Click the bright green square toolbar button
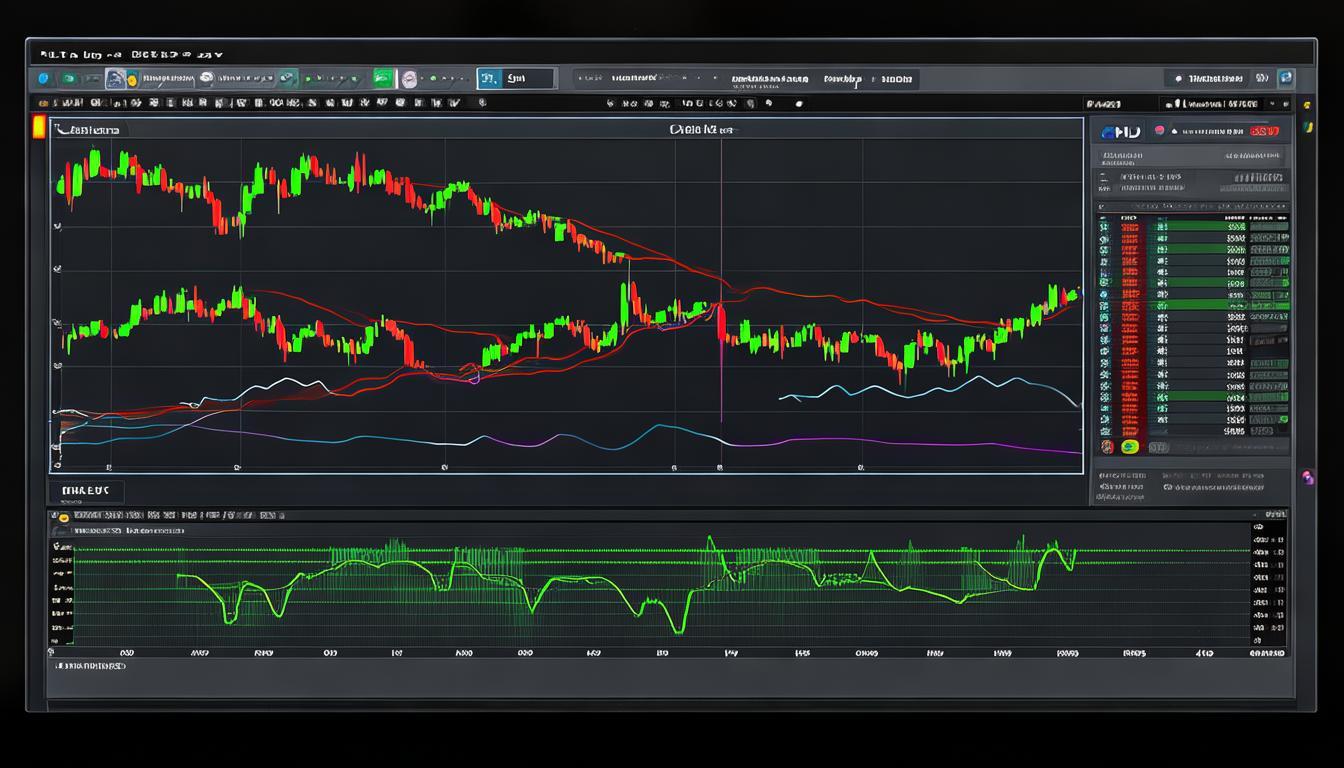1344x768 pixels. (x=383, y=78)
